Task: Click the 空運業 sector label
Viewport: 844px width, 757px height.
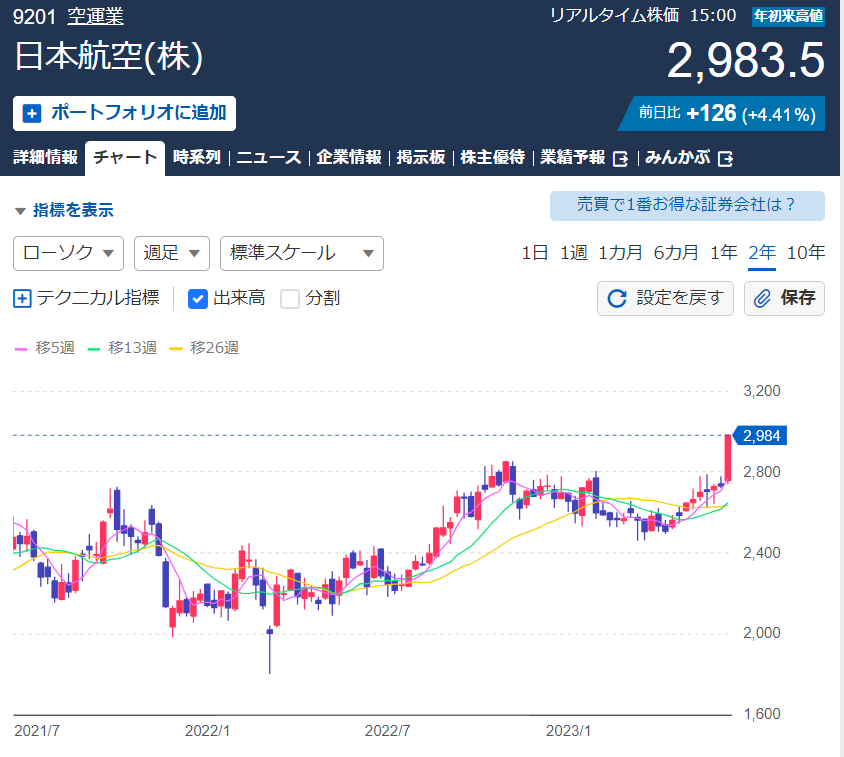Action: tap(95, 17)
